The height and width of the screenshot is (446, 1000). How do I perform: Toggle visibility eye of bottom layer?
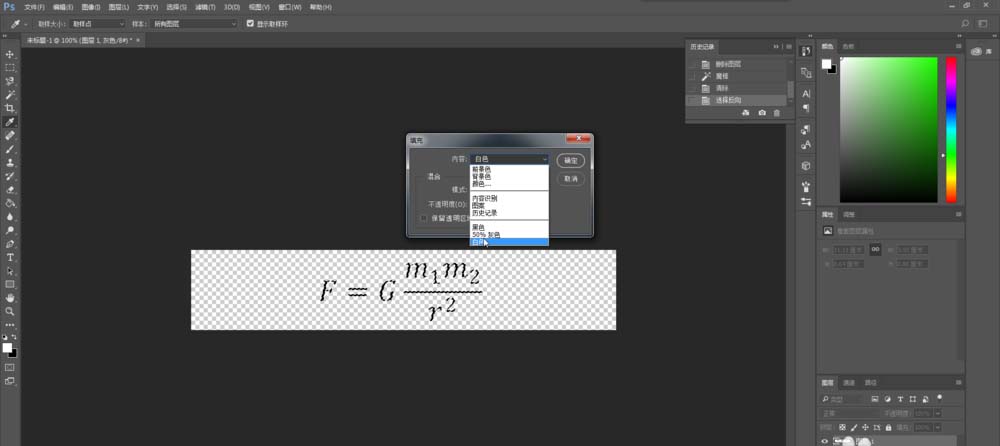tap(825, 441)
